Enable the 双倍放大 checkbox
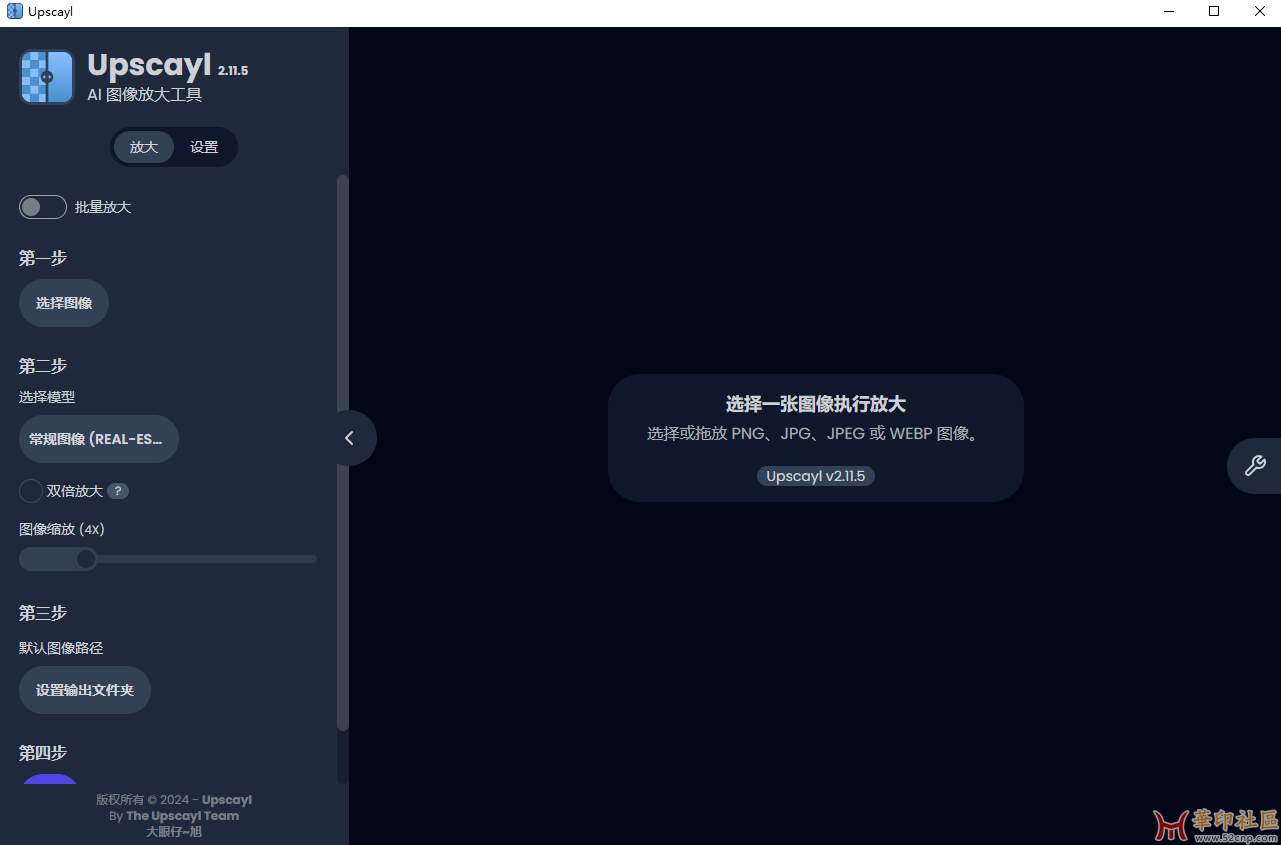 pos(31,491)
